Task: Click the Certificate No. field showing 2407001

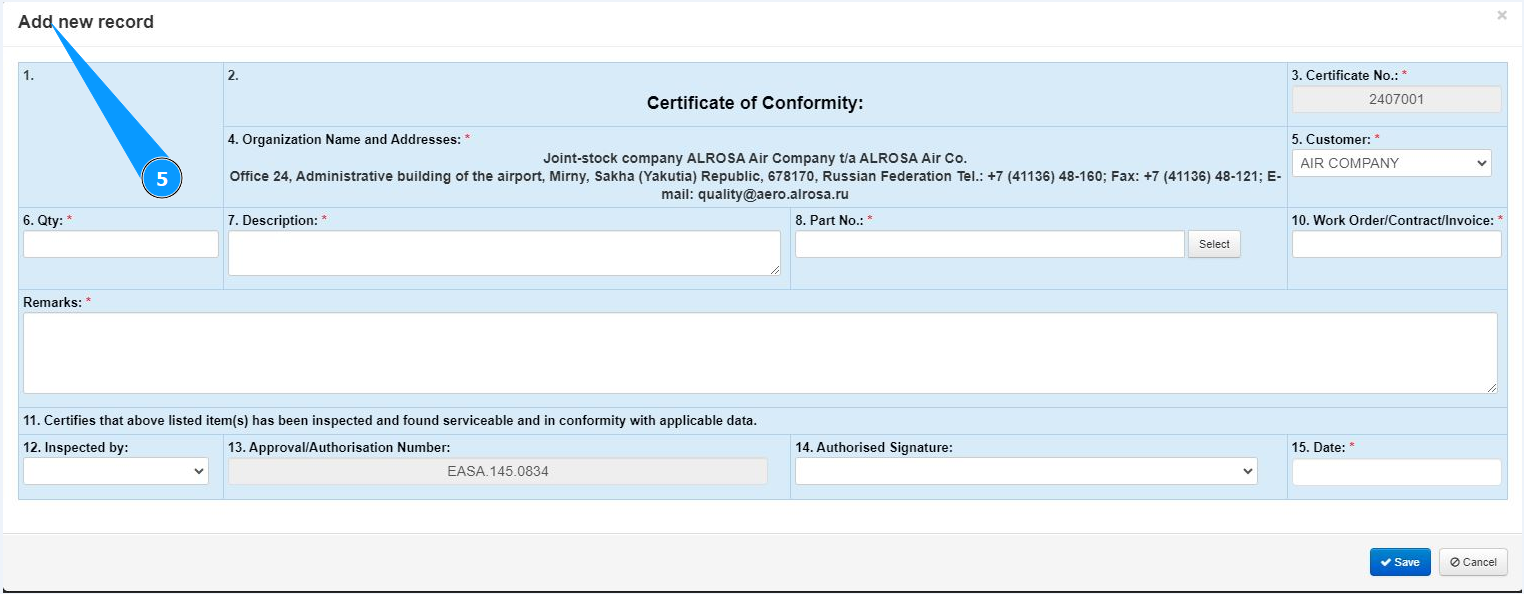Action: (1396, 99)
